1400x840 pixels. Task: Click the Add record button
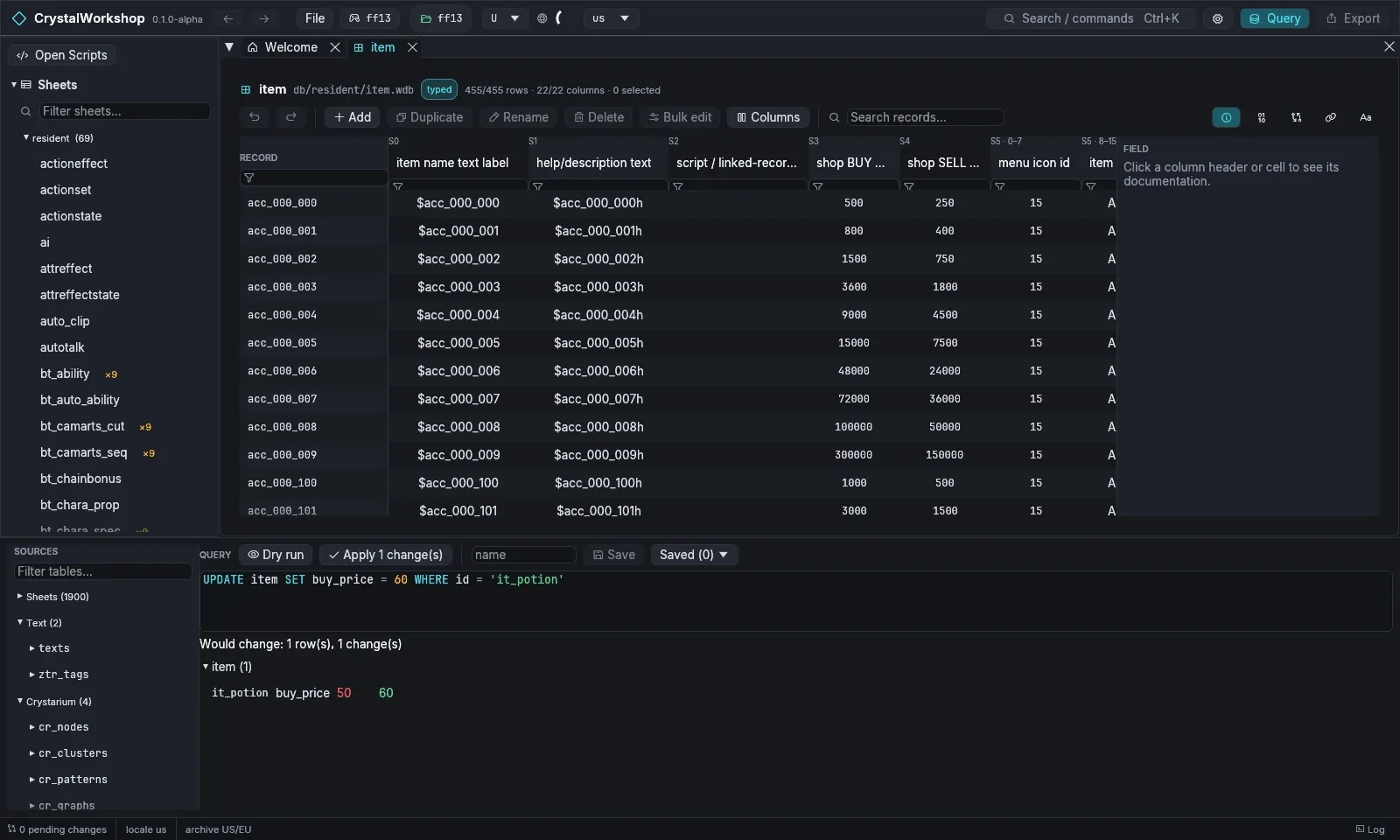pyautogui.click(x=353, y=117)
